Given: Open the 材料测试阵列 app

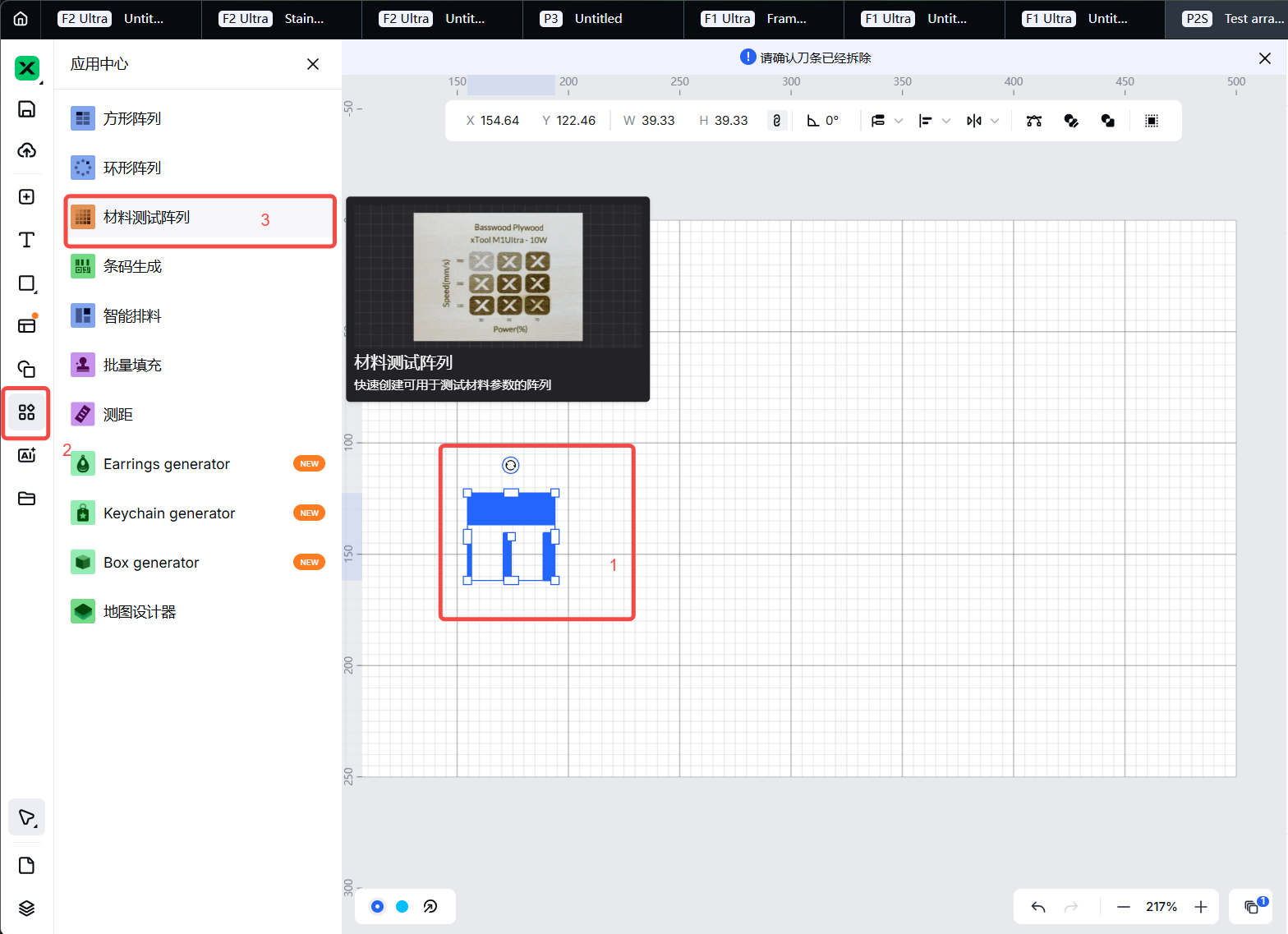Looking at the screenshot, I should (x=146, y=218).
